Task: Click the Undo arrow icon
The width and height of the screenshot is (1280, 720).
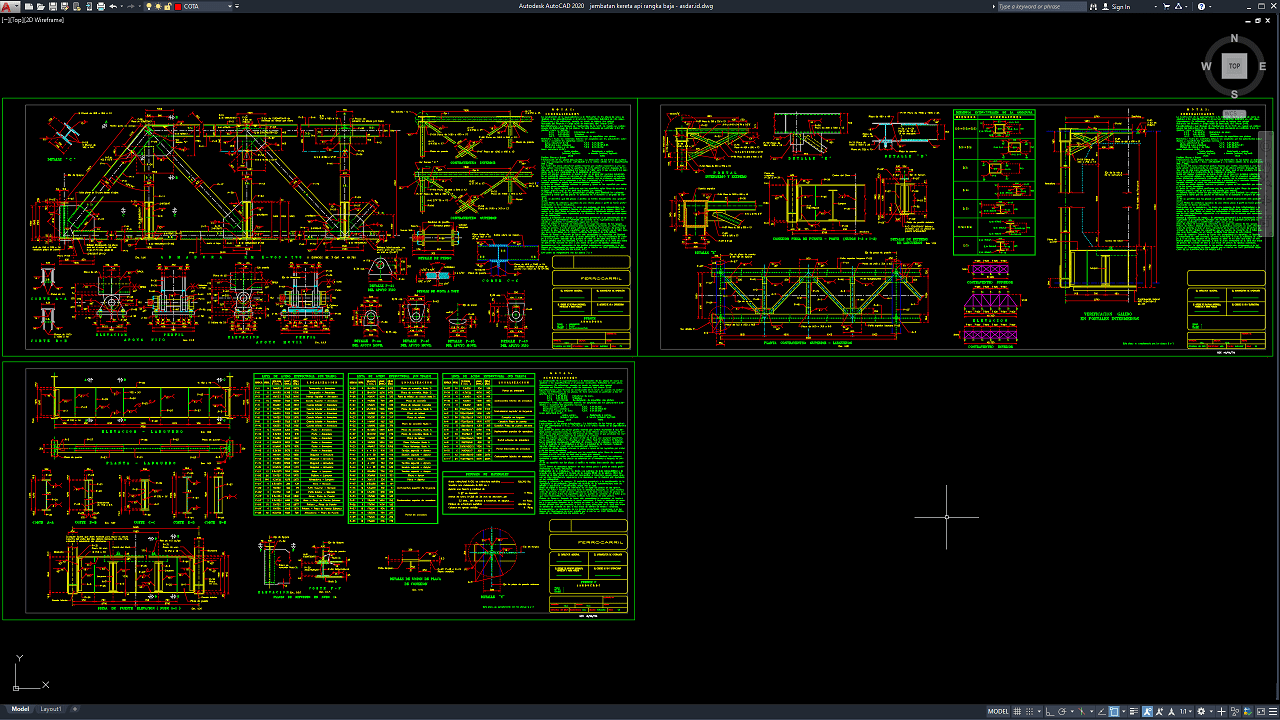Action: coord(113,6)
